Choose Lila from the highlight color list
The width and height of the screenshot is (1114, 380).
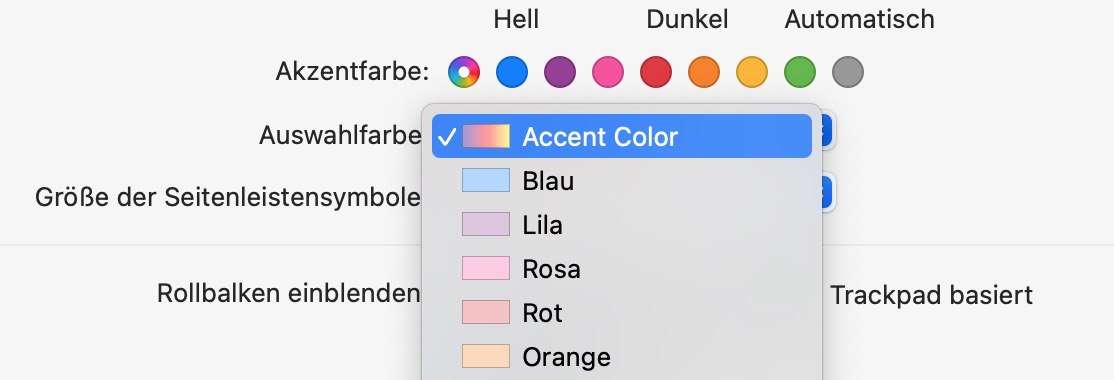tap(622, 224)
